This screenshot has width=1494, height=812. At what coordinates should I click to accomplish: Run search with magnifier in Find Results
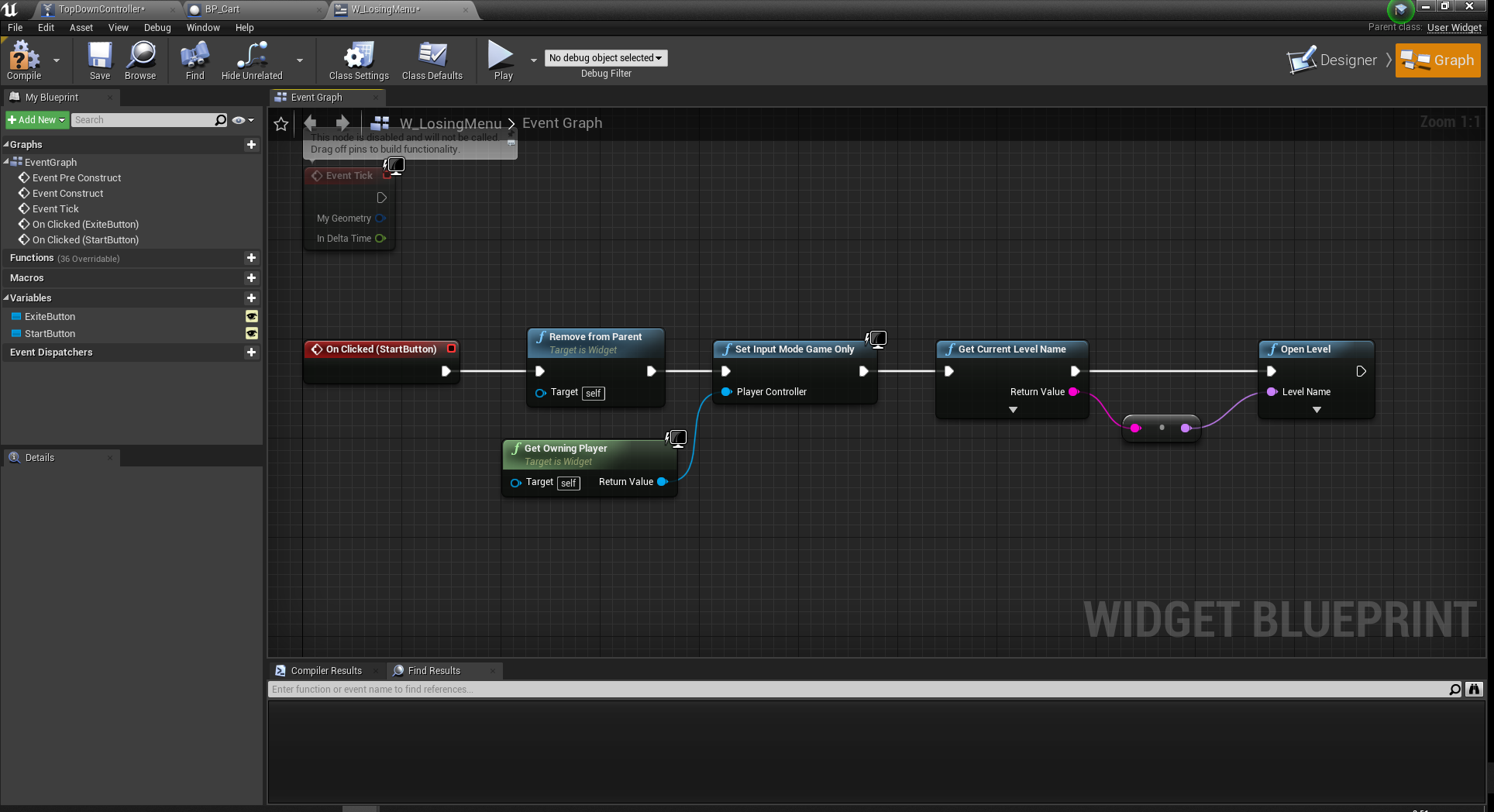[1454, 690]
